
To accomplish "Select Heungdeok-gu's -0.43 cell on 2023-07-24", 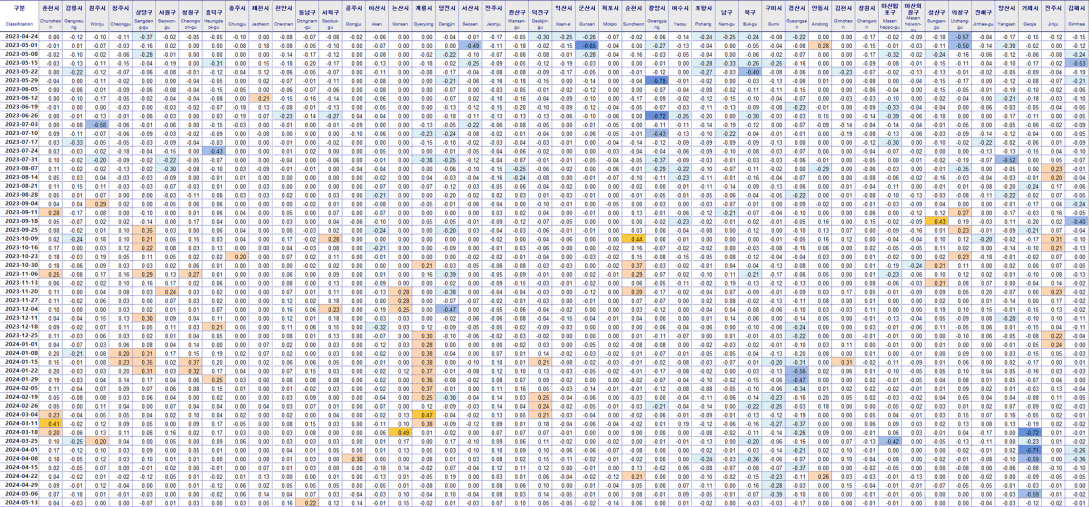I will click(x=216, y=150).
